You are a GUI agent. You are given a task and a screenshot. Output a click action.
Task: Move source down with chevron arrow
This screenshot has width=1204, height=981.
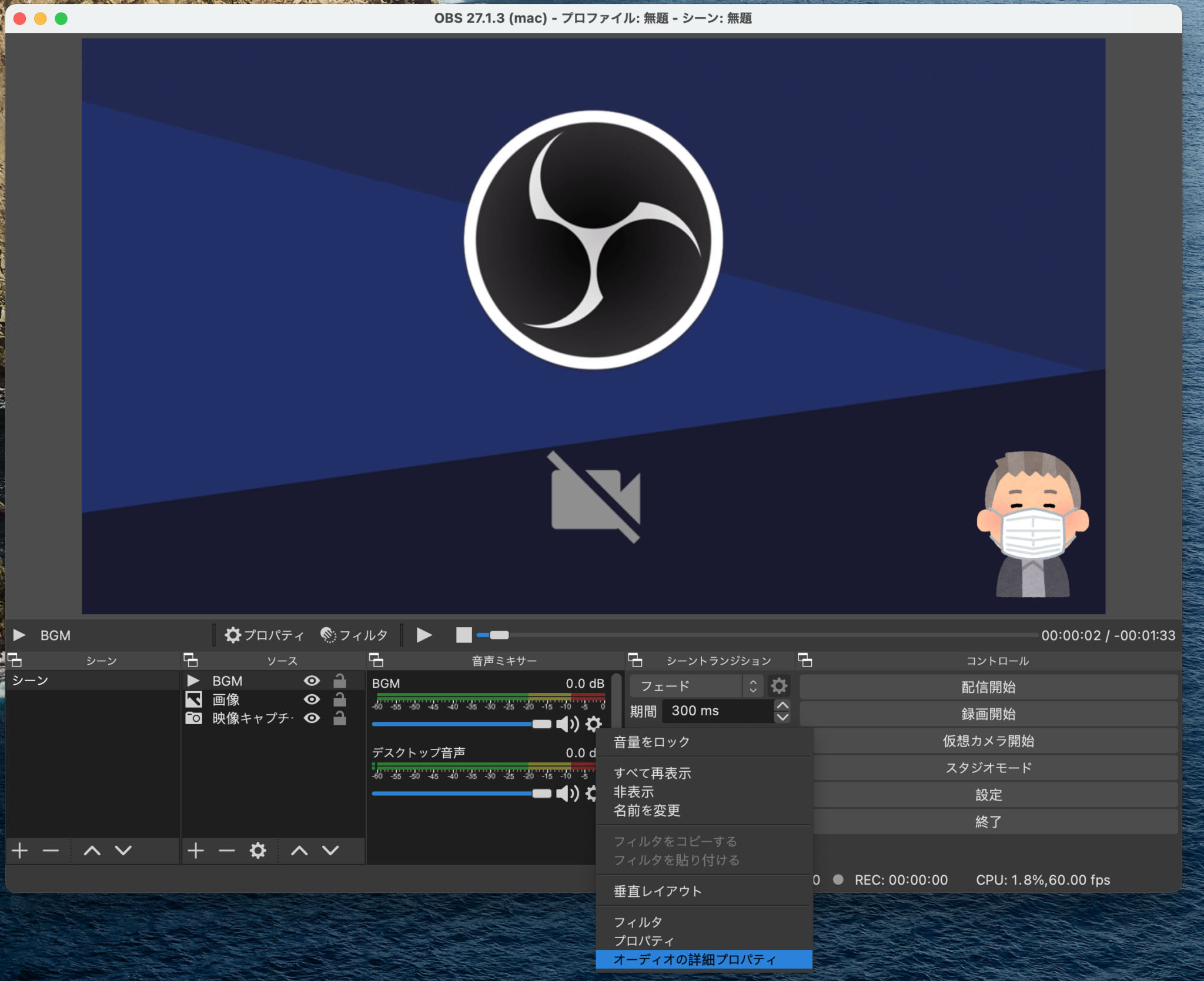pyautogui.click(x=330, y=851)
